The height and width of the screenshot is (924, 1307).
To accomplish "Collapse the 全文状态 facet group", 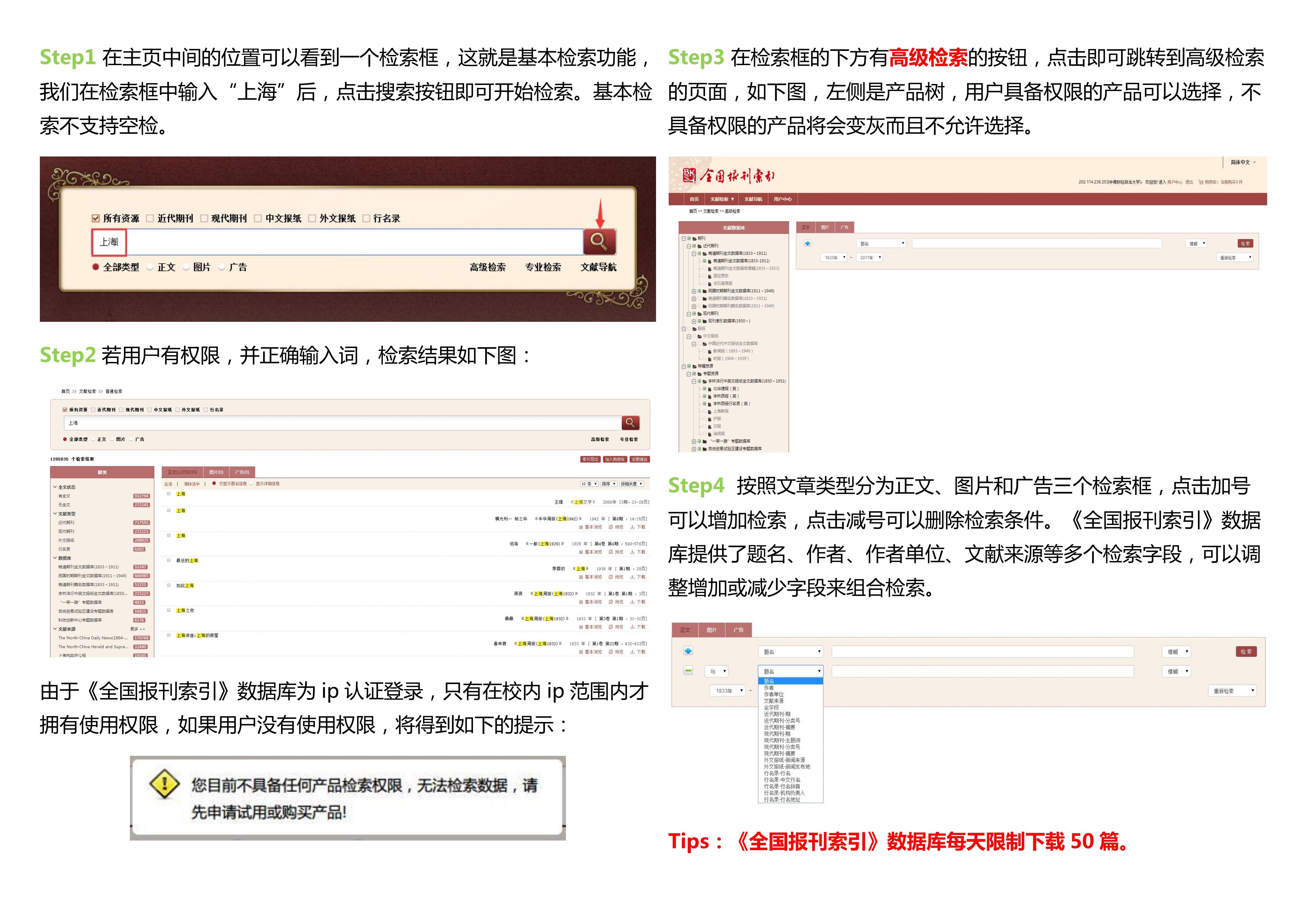I will (x=55, y=487).
